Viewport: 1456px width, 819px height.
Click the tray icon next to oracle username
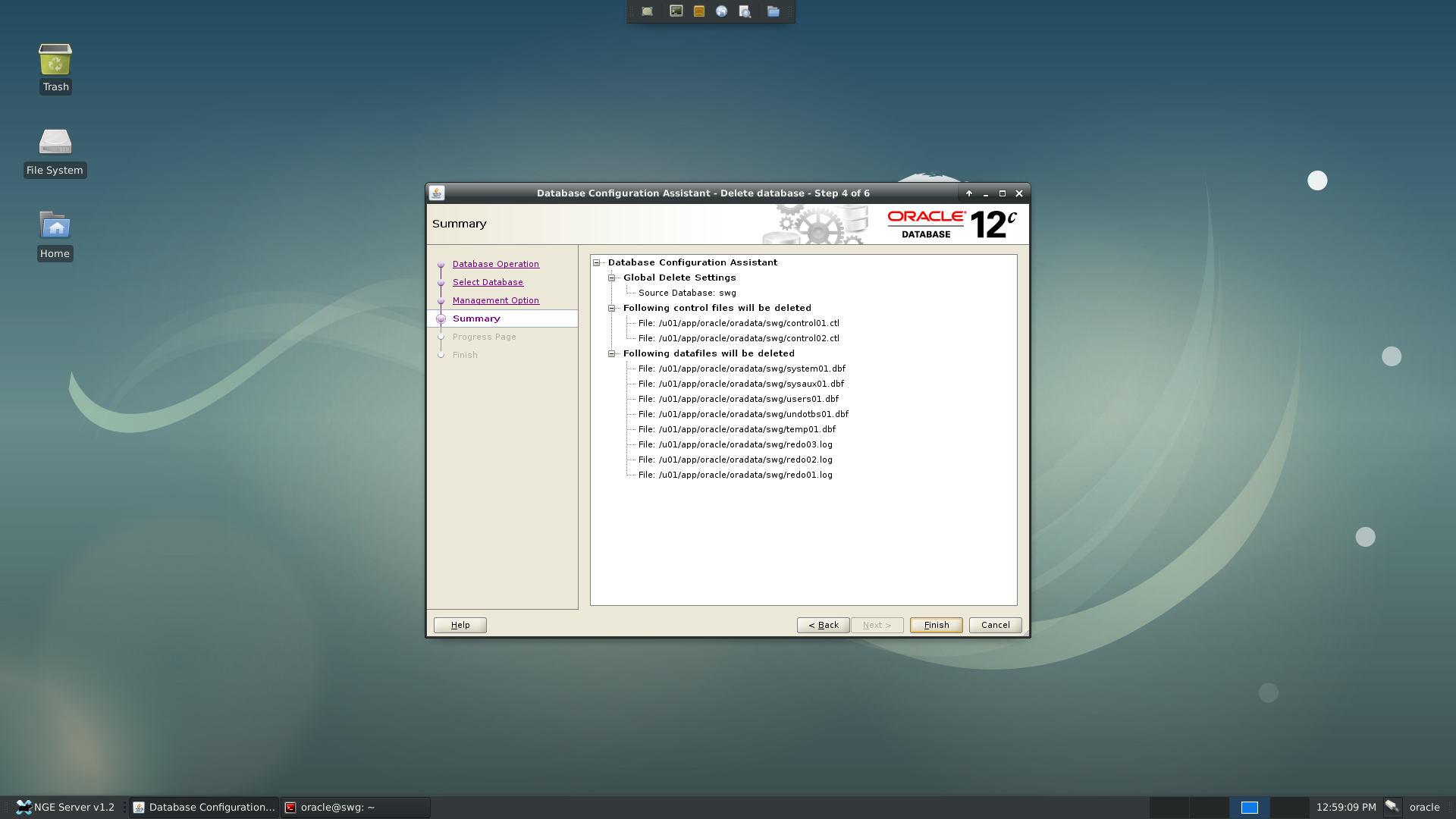[1392, 807]
